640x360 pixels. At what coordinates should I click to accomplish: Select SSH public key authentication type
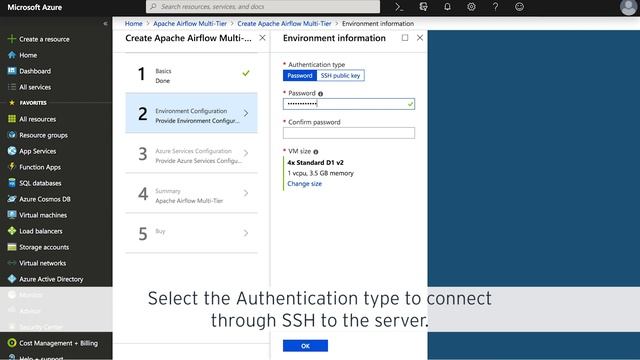coord(340,76)
